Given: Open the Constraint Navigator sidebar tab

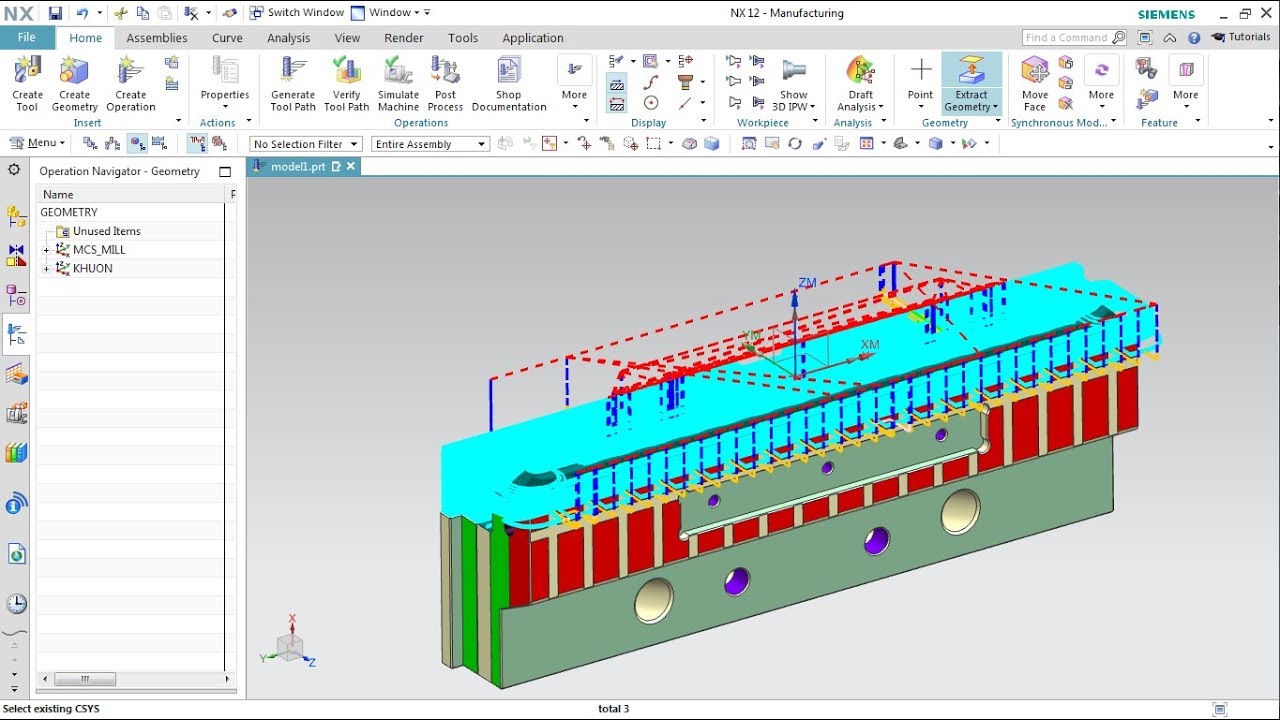Looking at the screenshot, I should tap(16, 255).
